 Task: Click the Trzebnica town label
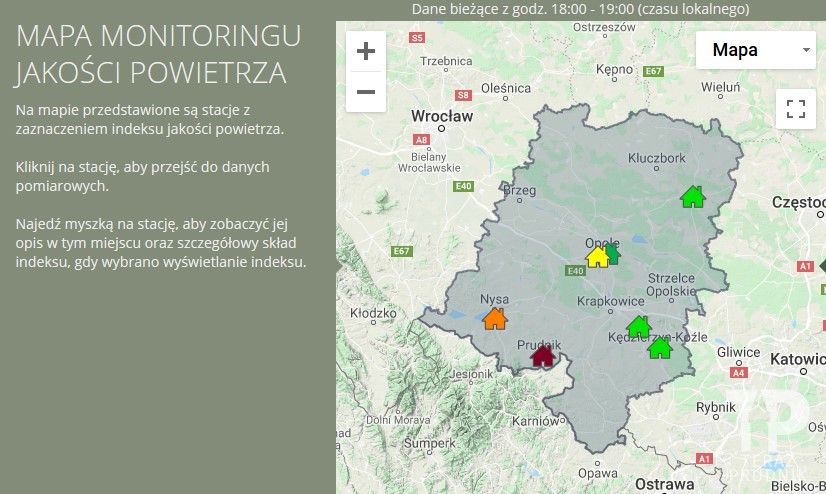446,61
